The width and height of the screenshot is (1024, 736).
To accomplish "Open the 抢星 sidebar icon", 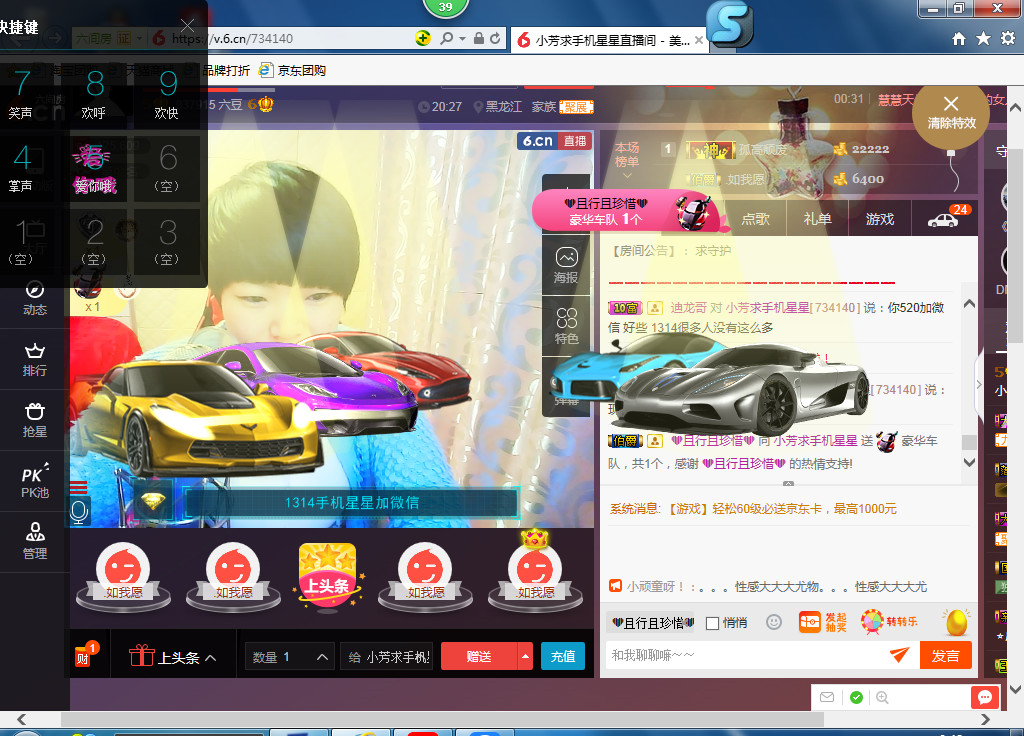I will tap(35, 421).
